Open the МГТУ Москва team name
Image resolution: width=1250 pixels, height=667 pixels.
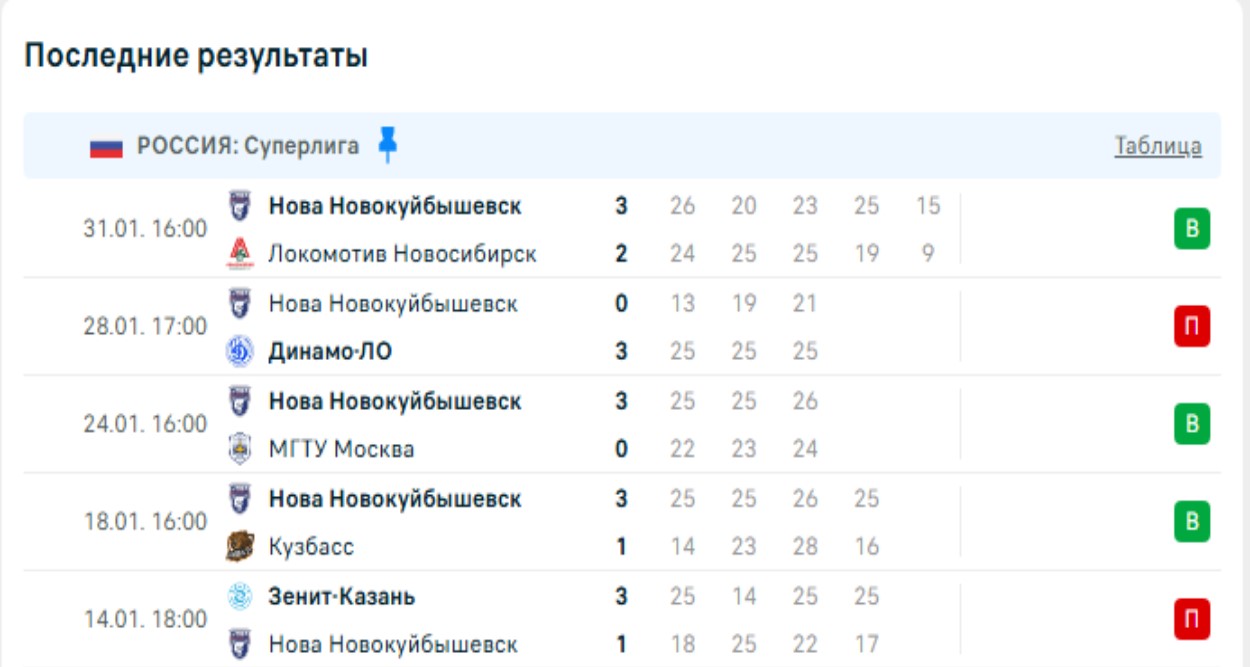341,450
